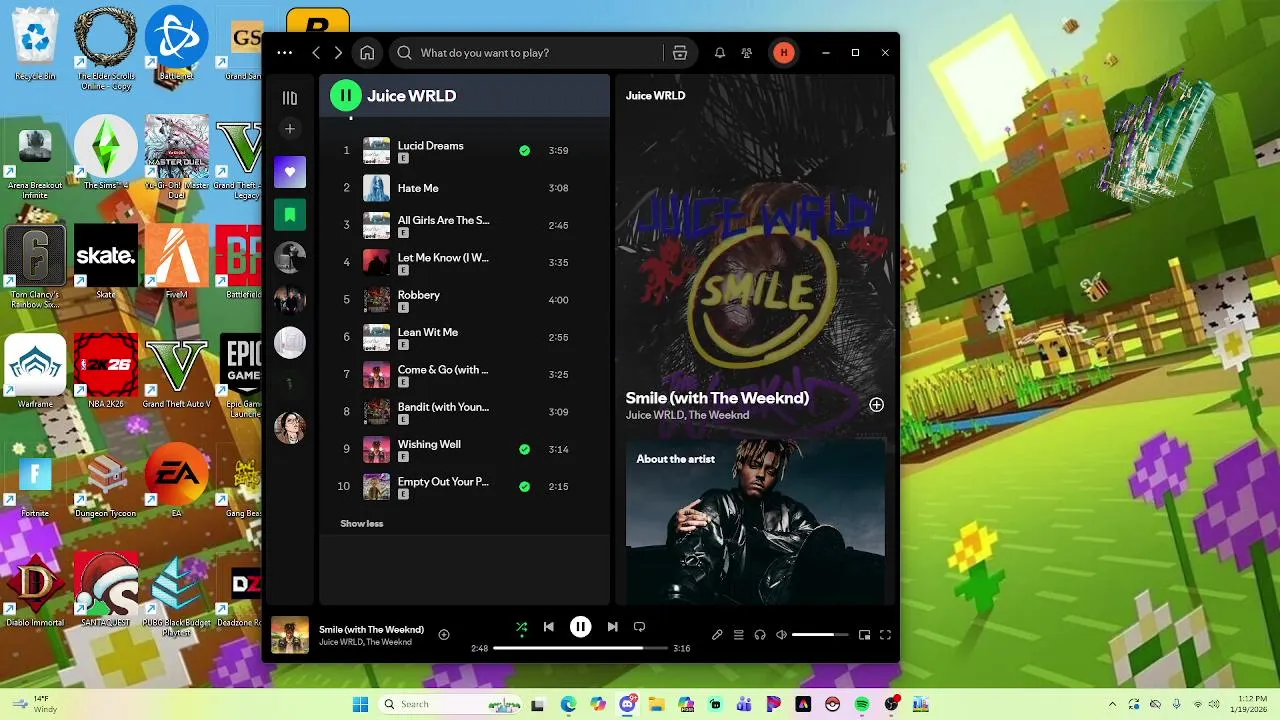Viewport: 1280px width, 720px height.
Task: Add Smile to library in Now Playing panel
Action: tap(876, 405)
